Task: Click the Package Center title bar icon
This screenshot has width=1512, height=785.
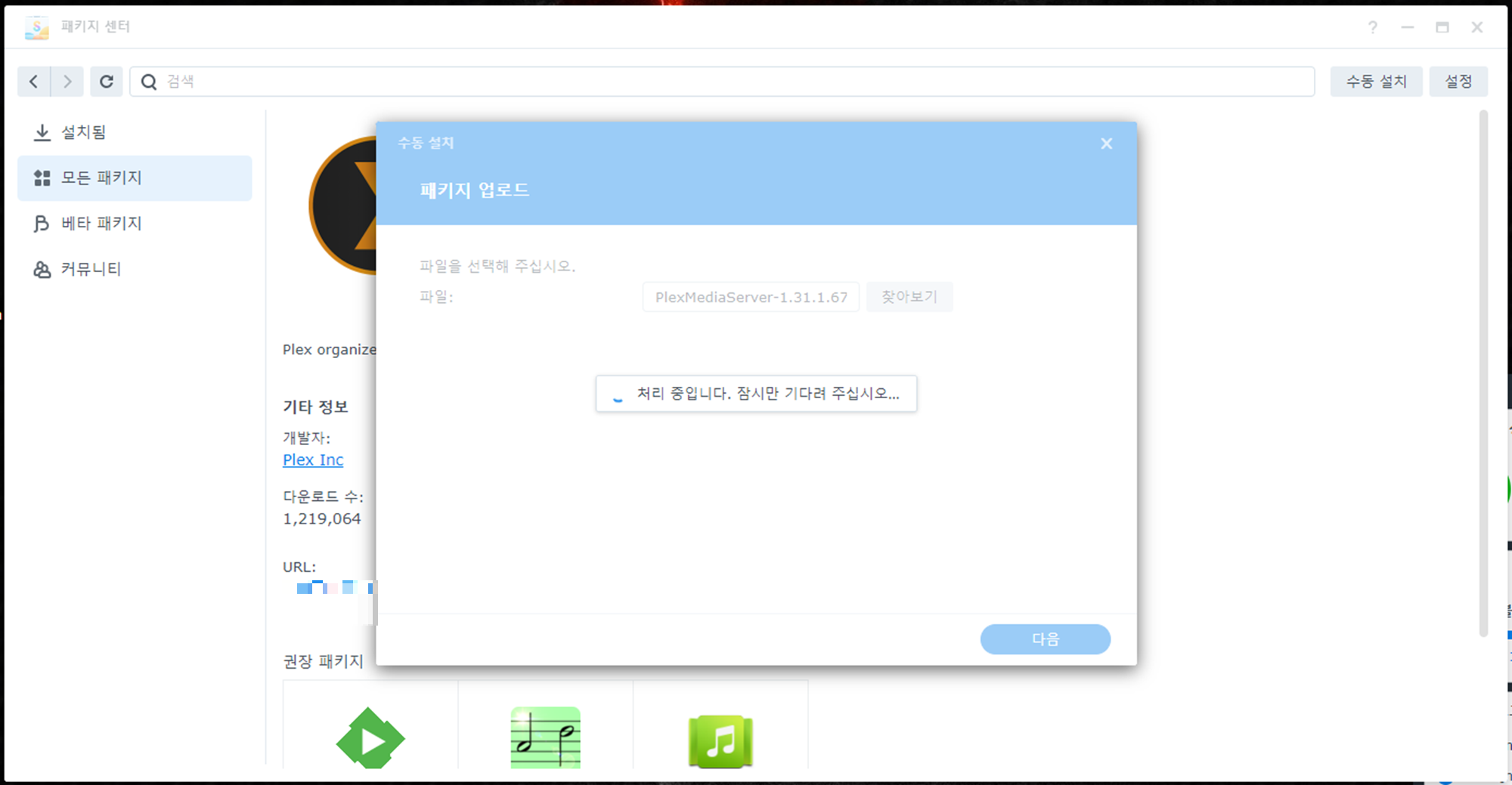Action: 36,27
